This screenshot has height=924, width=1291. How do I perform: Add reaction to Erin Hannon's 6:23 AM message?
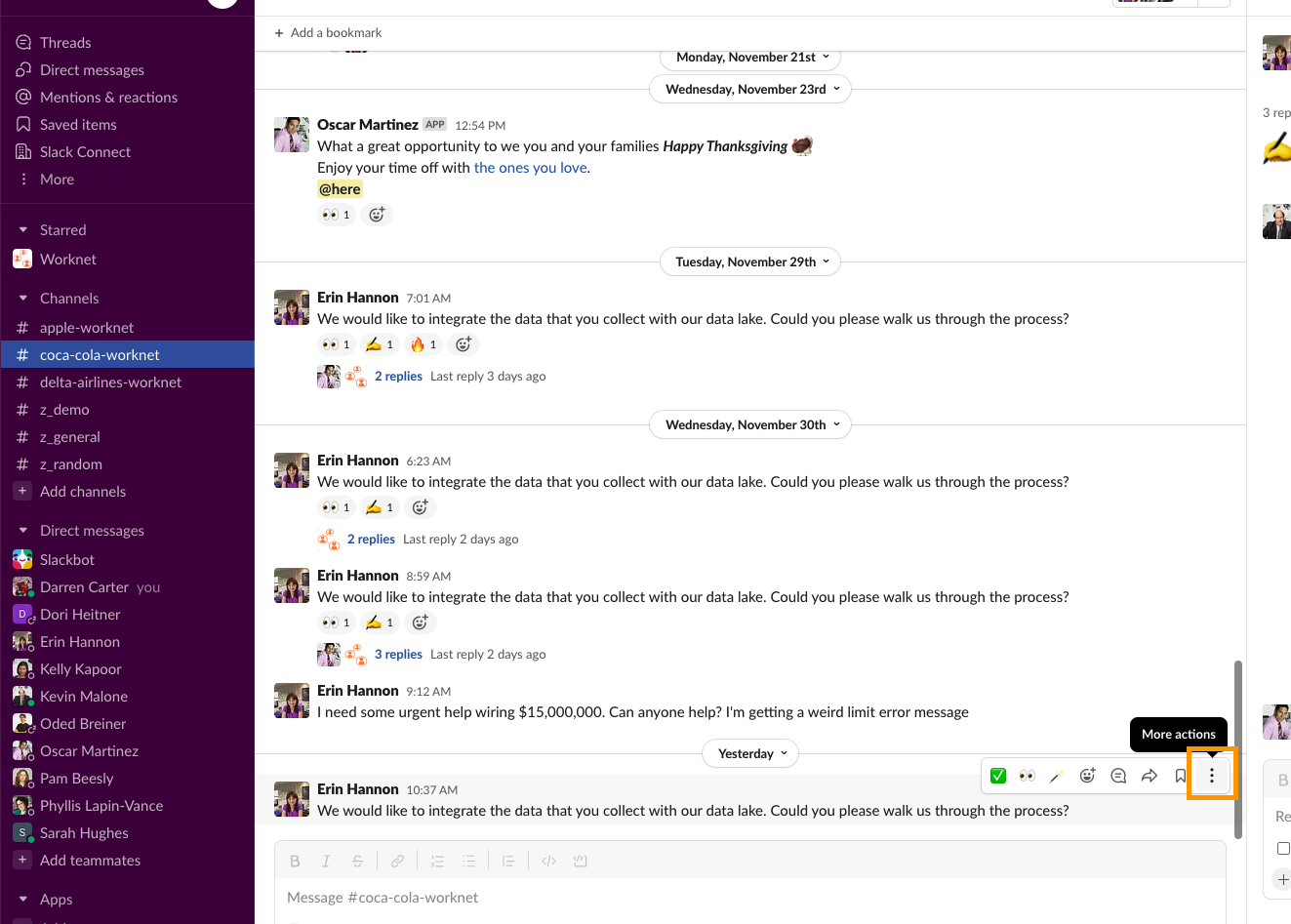420,507
